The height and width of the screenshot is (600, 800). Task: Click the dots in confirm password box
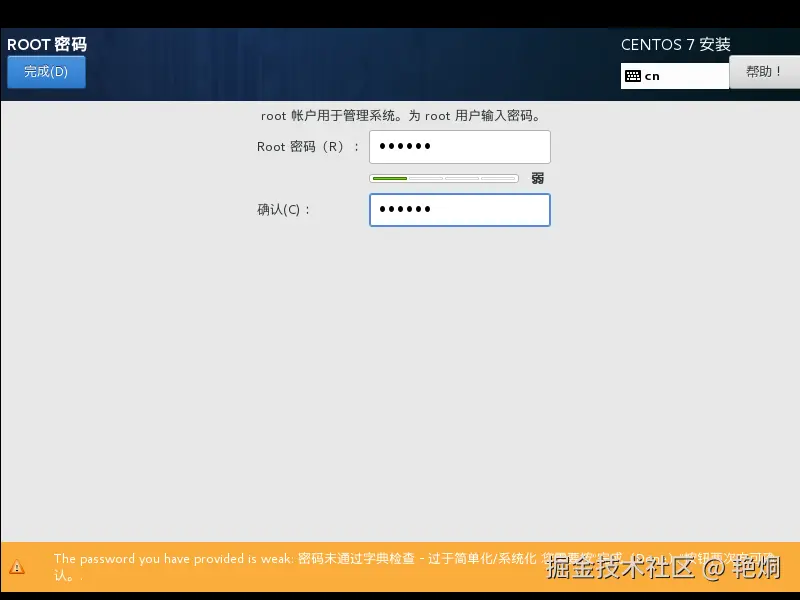[x=404, y=210]
